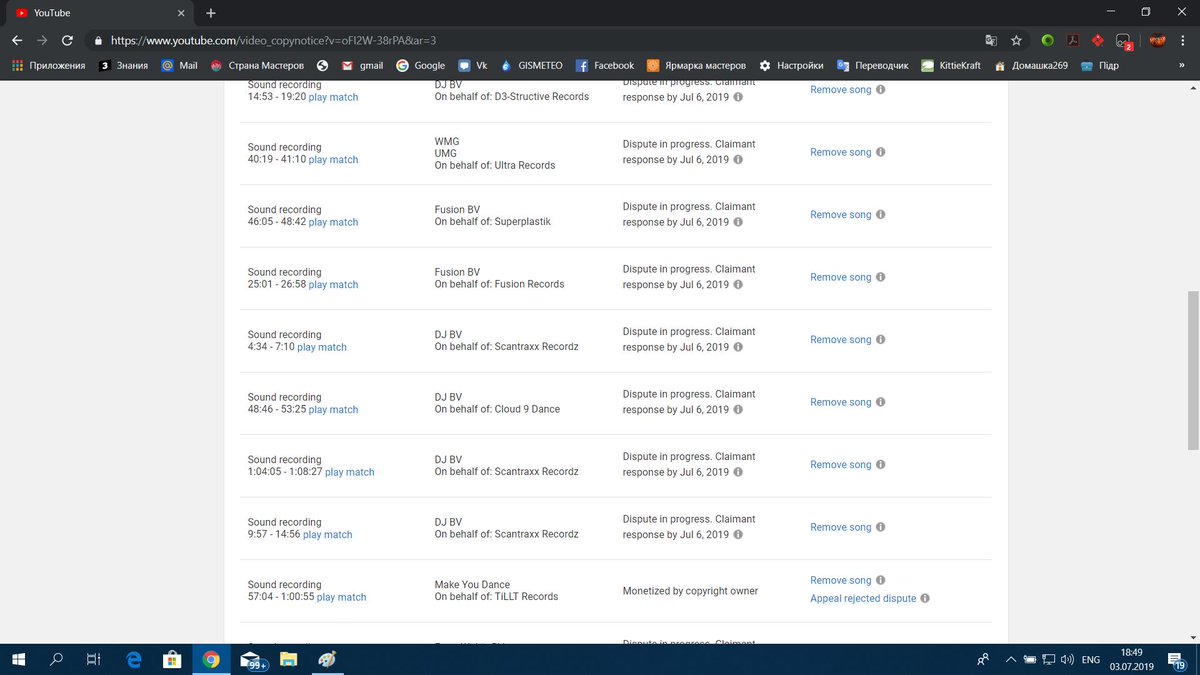This screenshot has height=675, width=1200.
Task: Play match for 48:46 - 53:25 recording
Action: click(333, 410)
